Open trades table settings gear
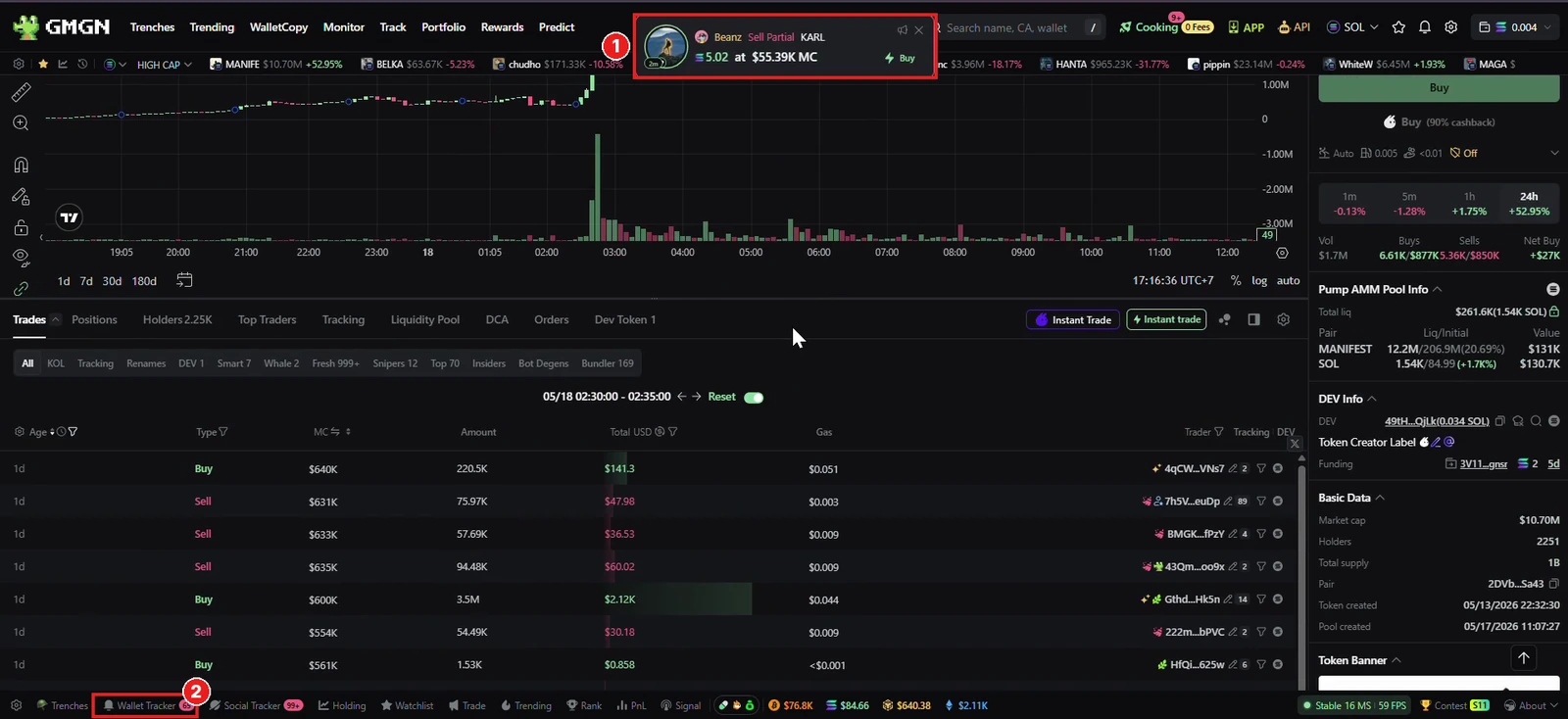1568x719 pixels. 1283,319
